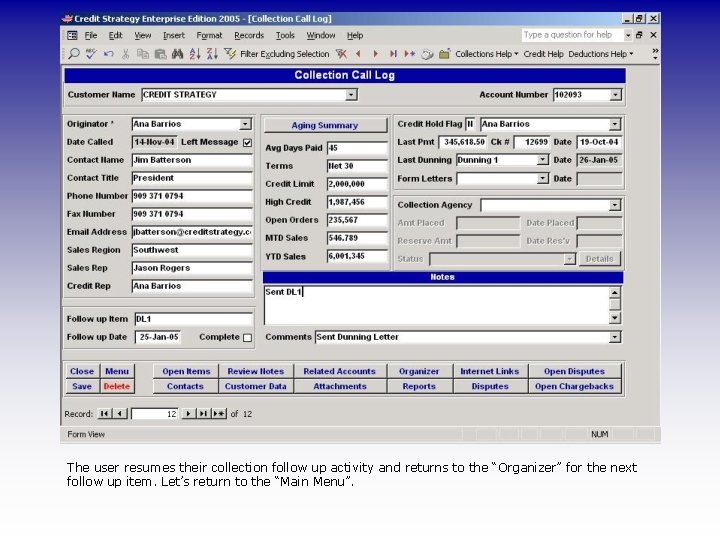Click previous record button in bottom navigator
The height and width of the screenshot is (540, 720).
tap(120, 414)
